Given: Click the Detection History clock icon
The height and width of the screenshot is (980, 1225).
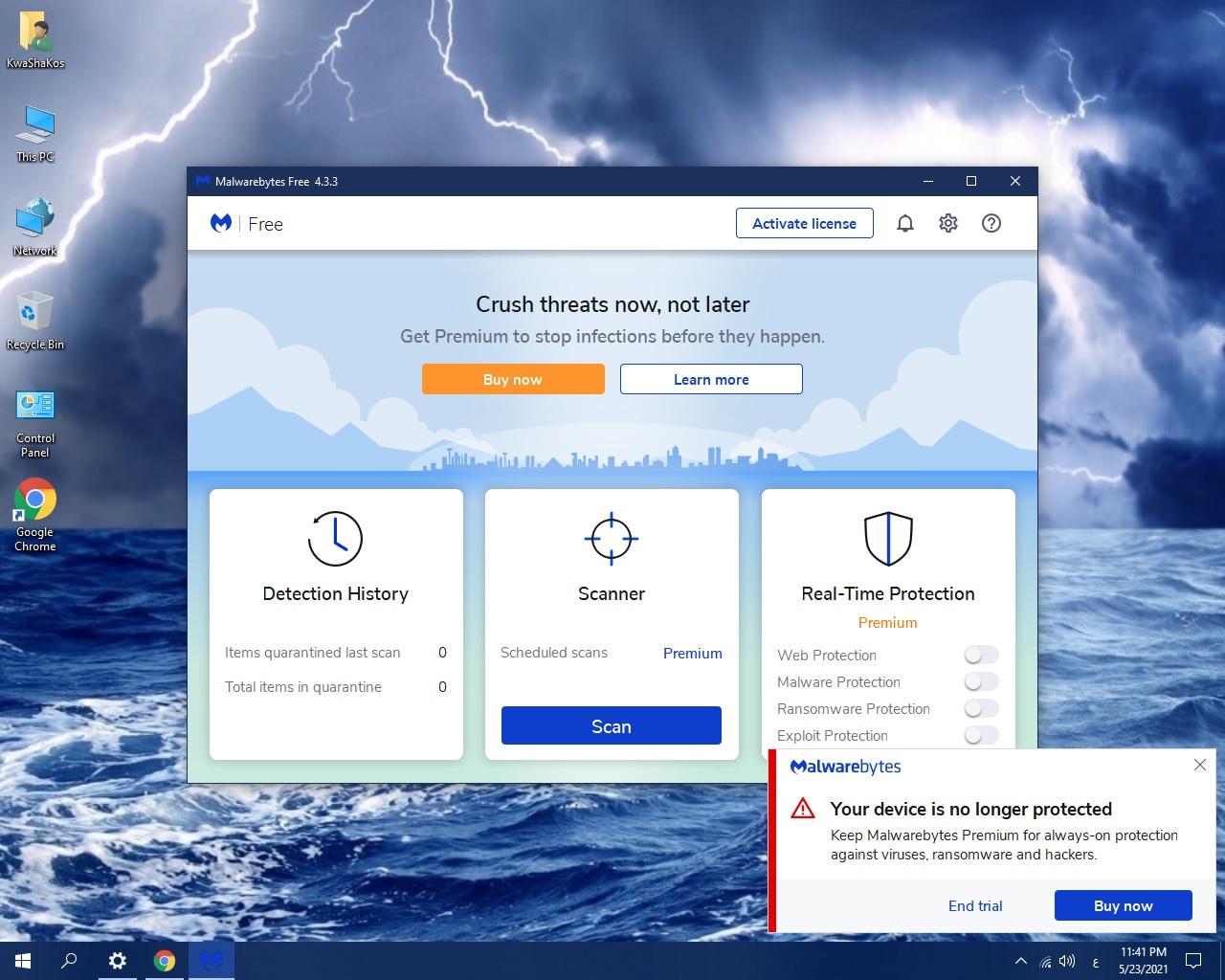Looking at the screenshot, I should click(x=335, y=538).
